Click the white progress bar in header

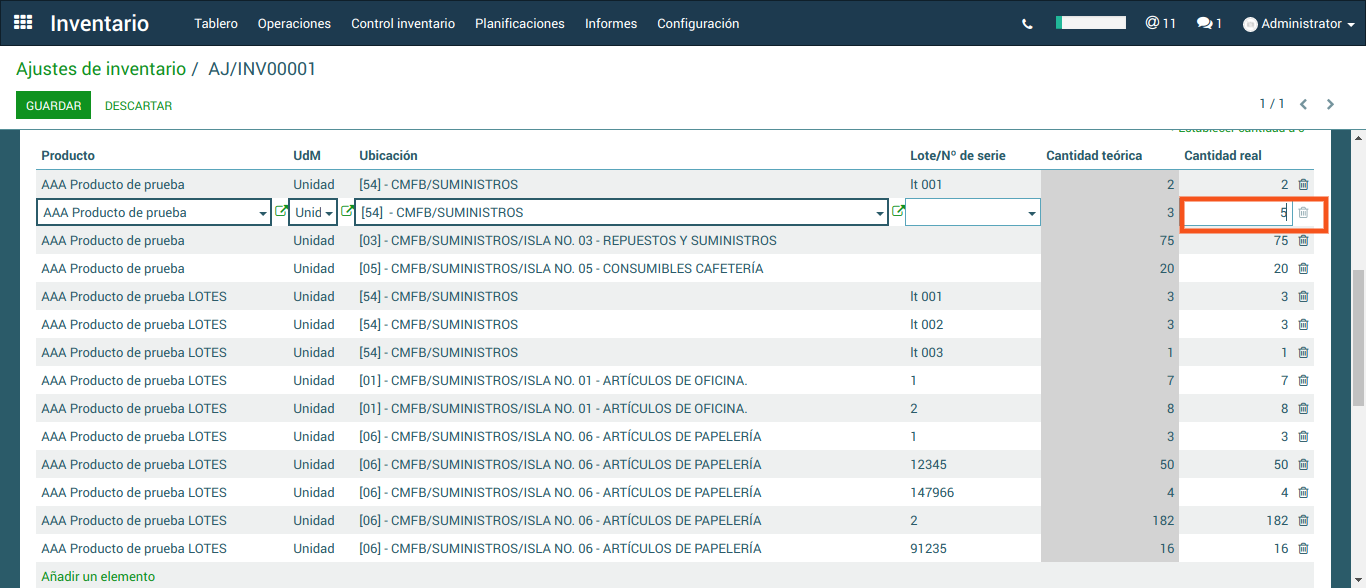click(1091, 22)
